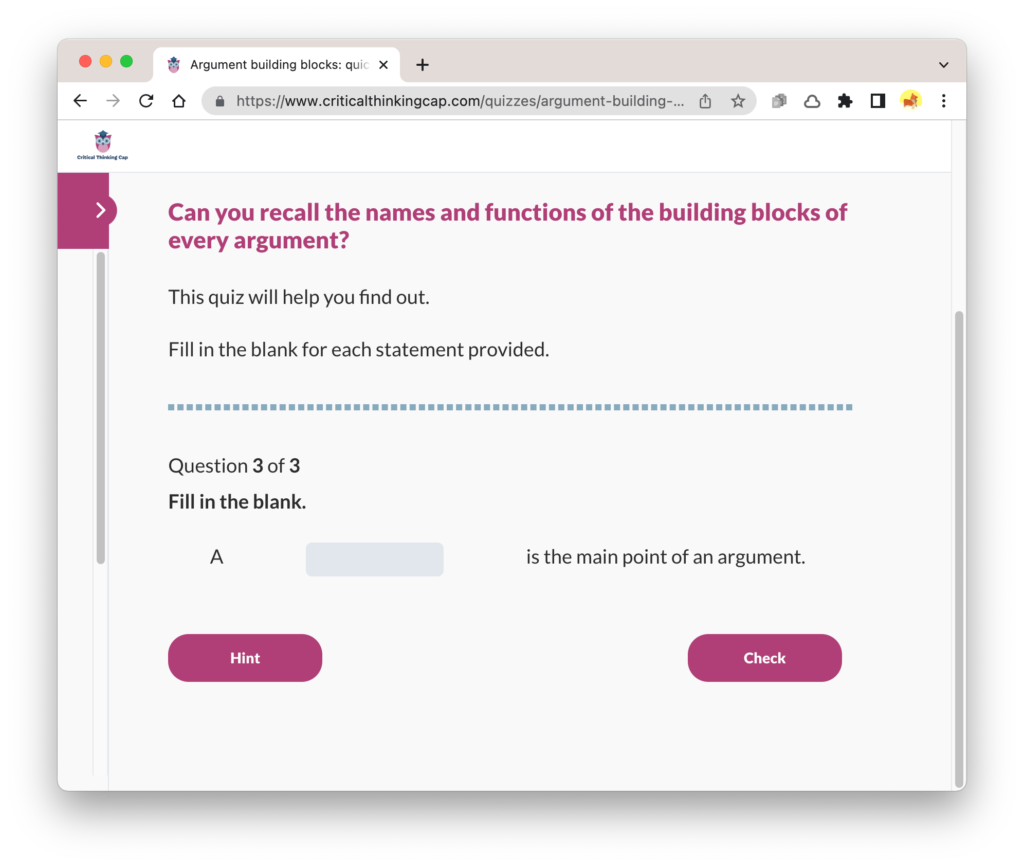1024x867 pixels.
Task: Open the browser three-dot menu
Action: pyautogui.click(x=944, y=101)
